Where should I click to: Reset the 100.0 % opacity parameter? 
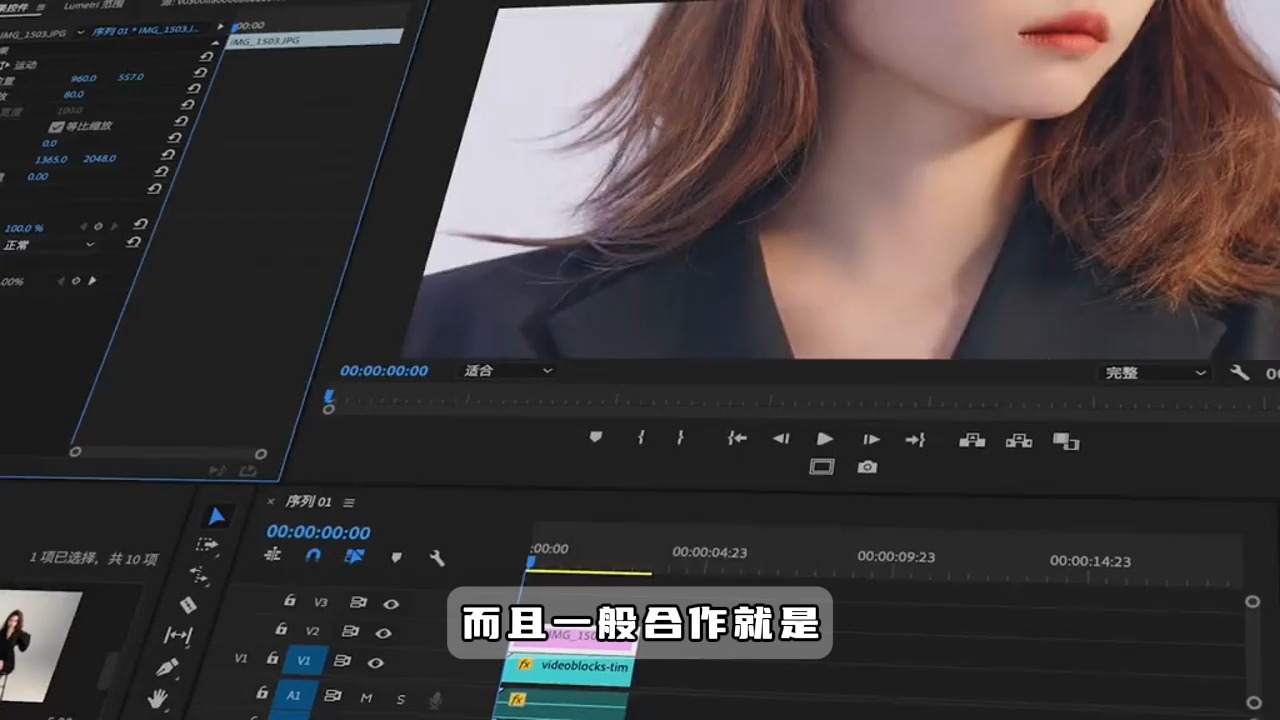click(x=140, y=225)
